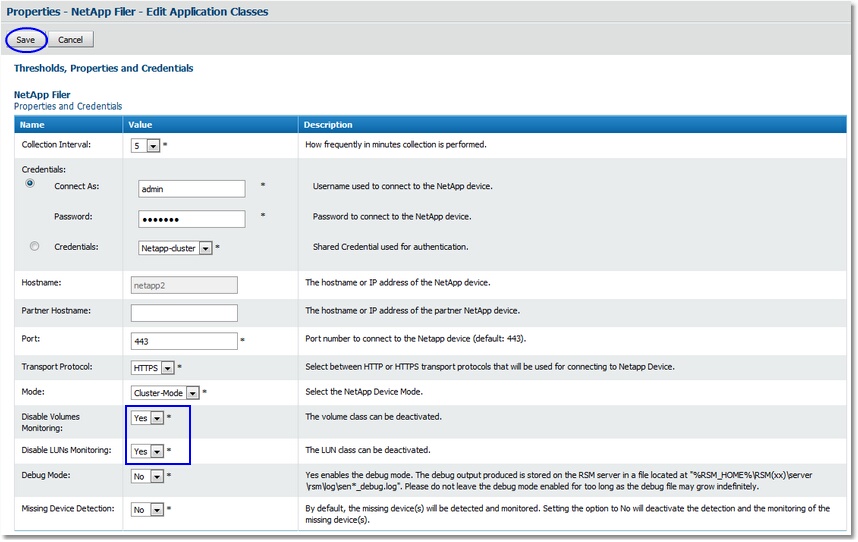Image resolution: width=858 pixels, height=542 pixels.
Task: Open the Transport Protocol HTTPS dropdown
Action: [x=153, y=368]
